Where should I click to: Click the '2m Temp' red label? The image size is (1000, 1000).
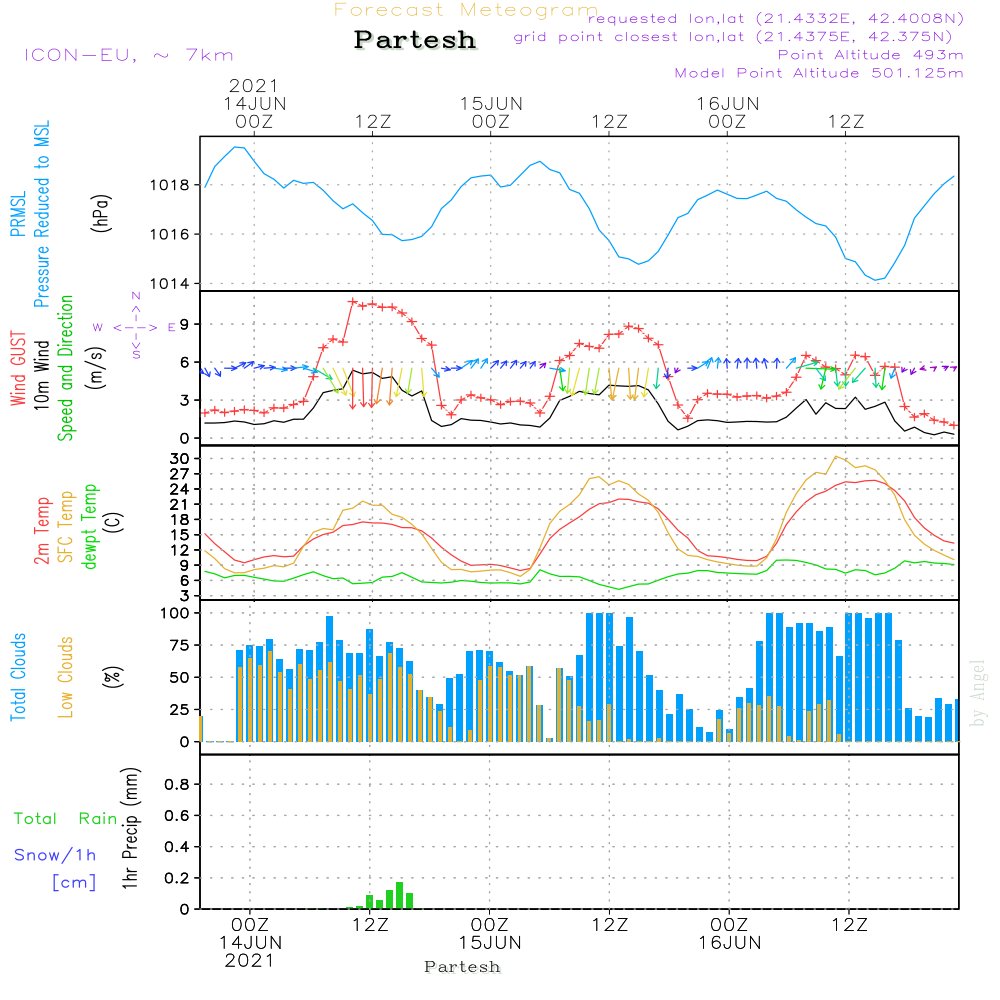[x=41, y=531]
